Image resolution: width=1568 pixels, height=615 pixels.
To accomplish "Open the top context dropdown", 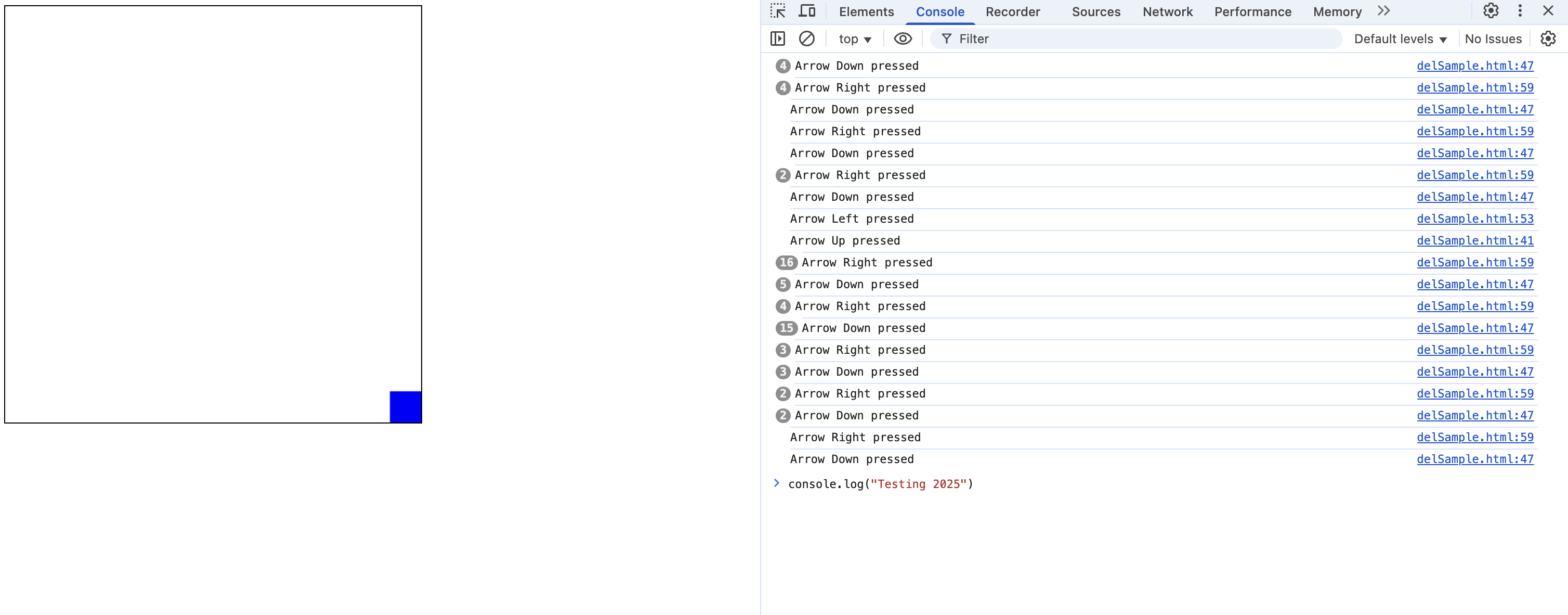I will (855, 39).
